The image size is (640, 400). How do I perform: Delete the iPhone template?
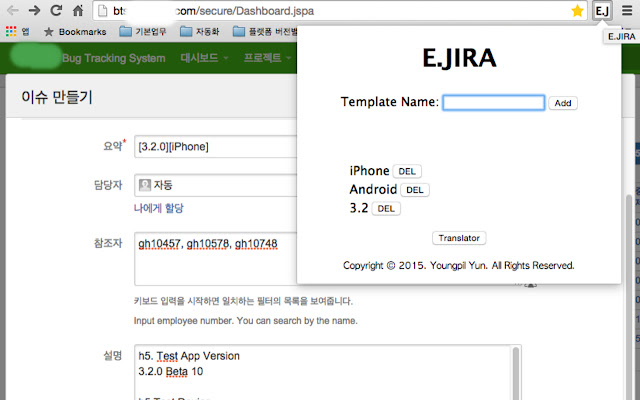[407, 171]
